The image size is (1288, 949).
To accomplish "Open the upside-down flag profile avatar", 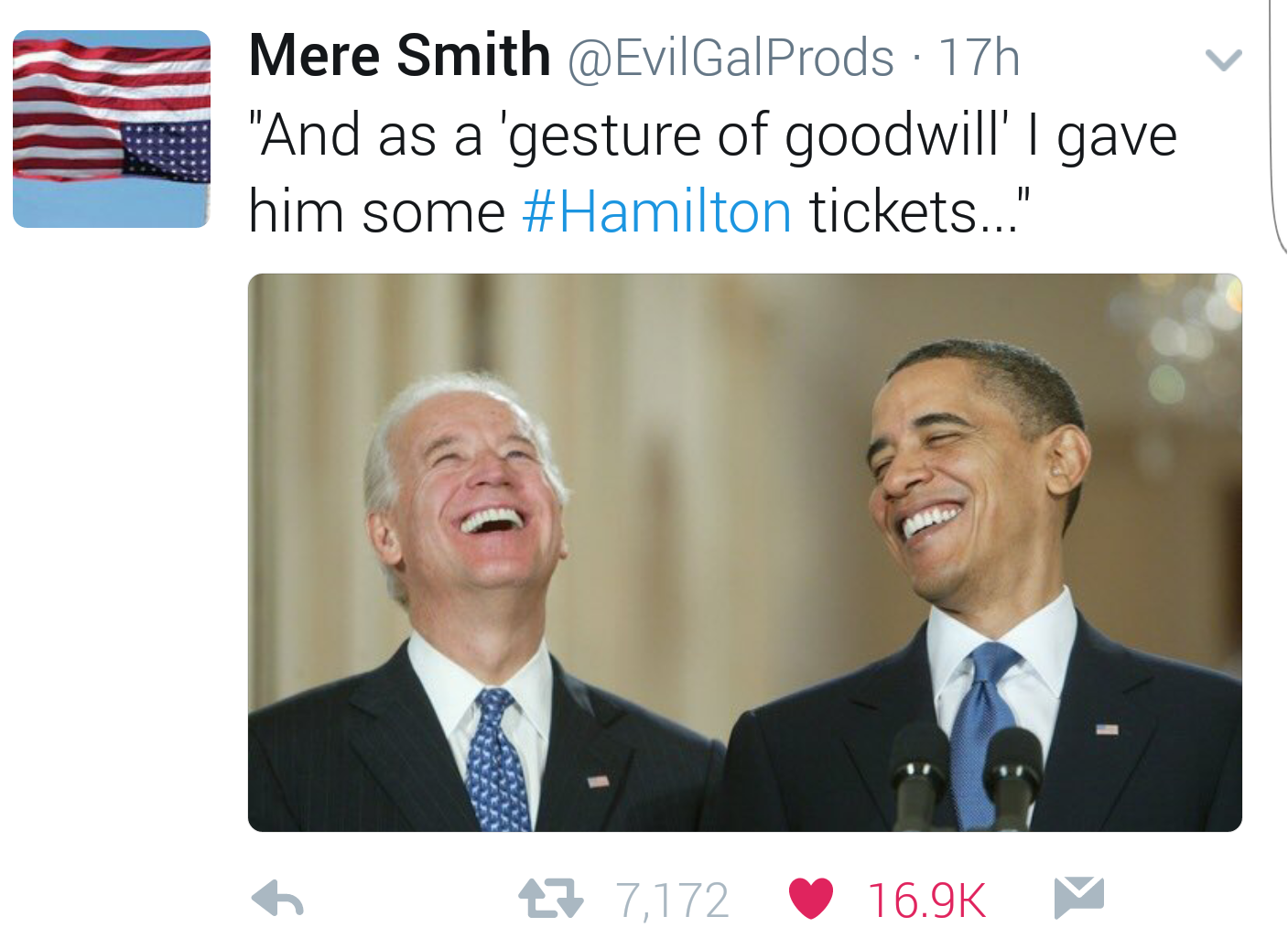I will pyautogui.click(x=112, y=129).
